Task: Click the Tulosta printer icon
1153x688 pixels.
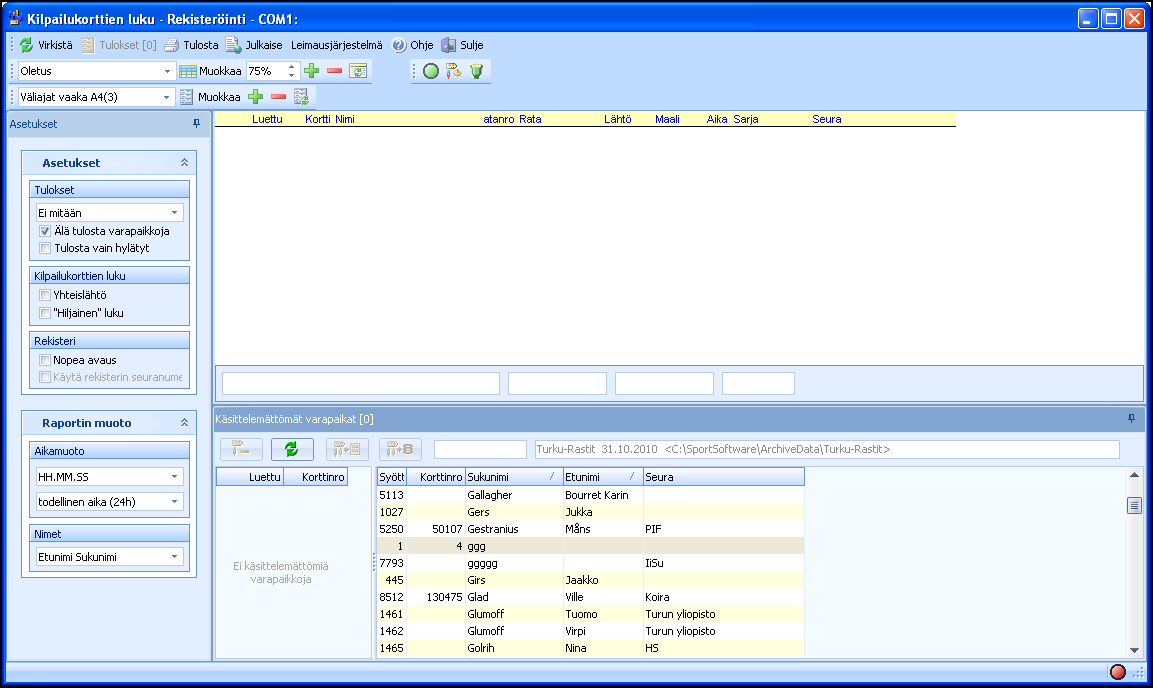Action: pos(171,45)
